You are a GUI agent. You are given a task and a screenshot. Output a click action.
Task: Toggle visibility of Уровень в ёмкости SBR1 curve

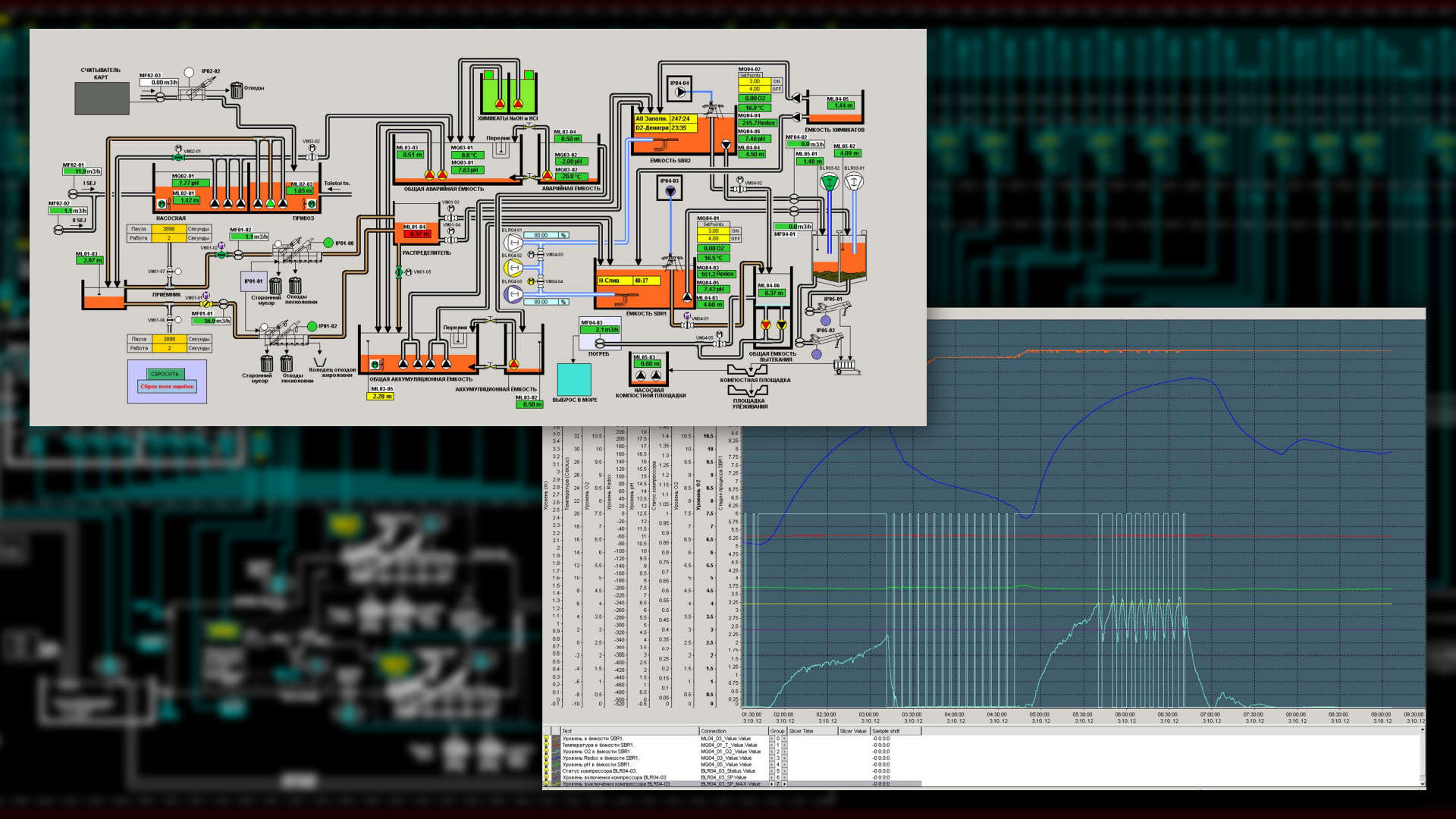[x=546, y=739]
